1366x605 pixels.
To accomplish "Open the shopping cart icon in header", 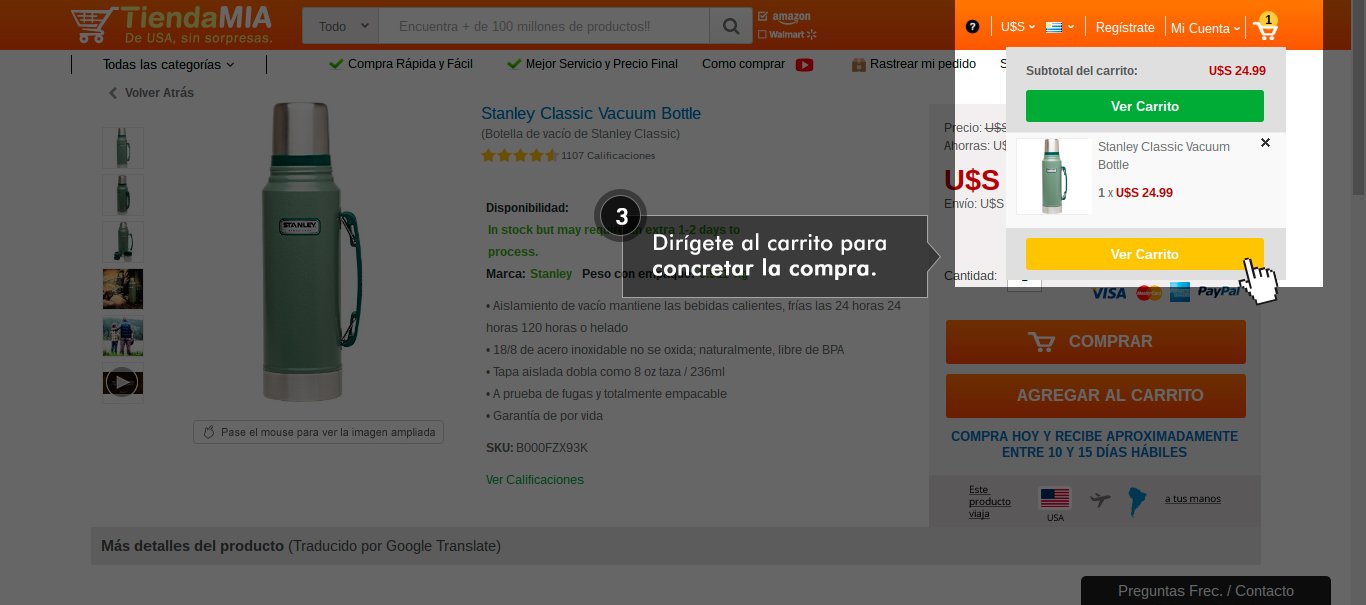I will tap(1266, 27).
